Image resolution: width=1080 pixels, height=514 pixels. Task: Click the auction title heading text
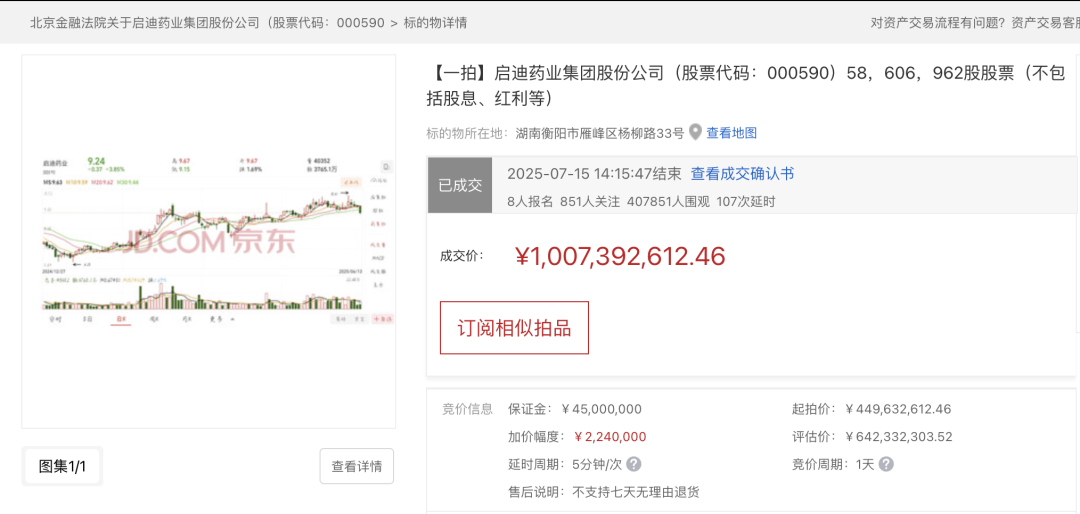(745, 85)
